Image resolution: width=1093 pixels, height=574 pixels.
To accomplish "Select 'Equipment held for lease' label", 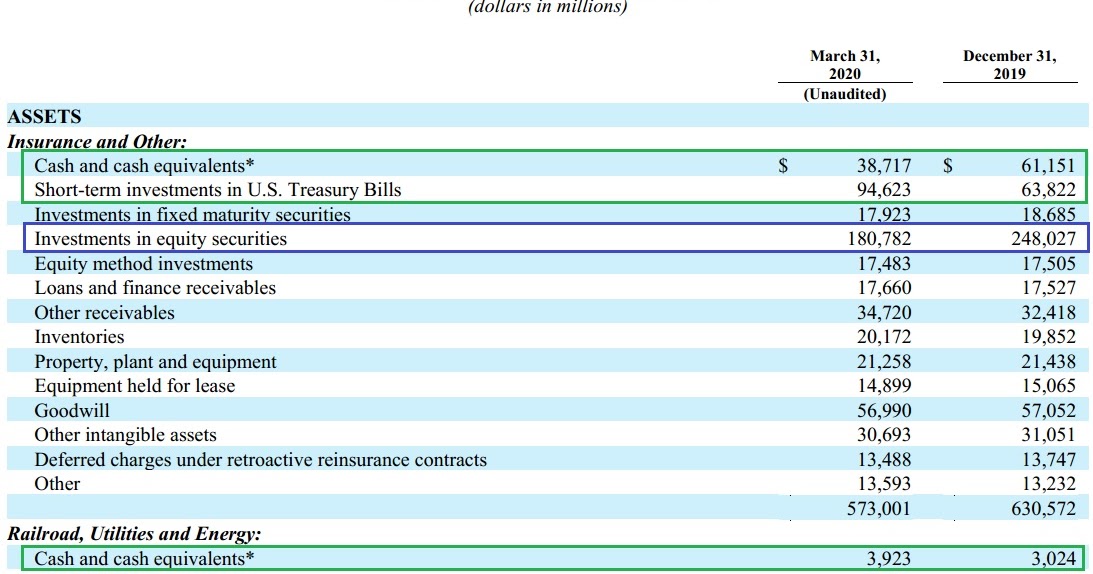I will tap(135, 386).
